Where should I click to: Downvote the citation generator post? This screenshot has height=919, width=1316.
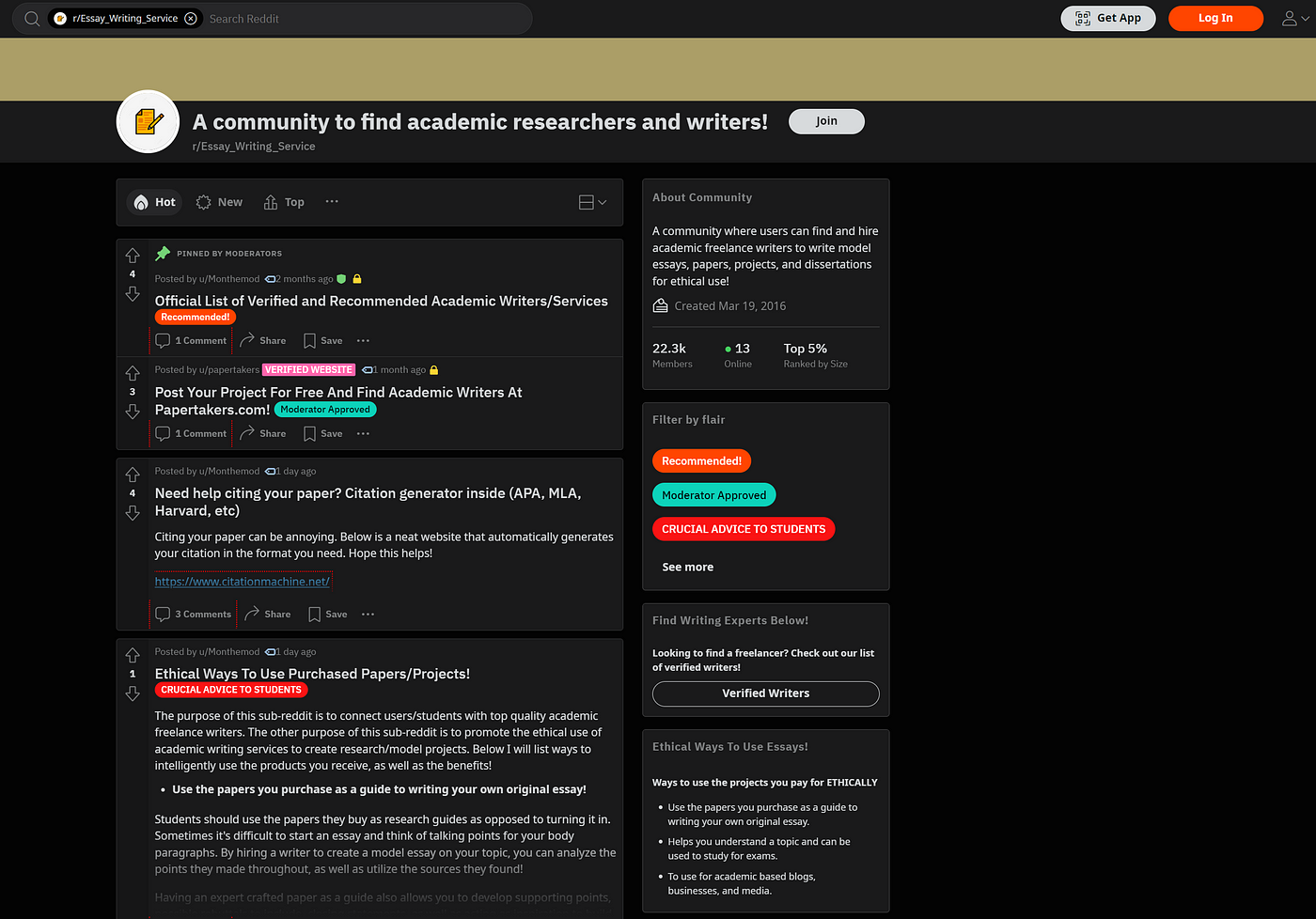(x=133, y=512)
